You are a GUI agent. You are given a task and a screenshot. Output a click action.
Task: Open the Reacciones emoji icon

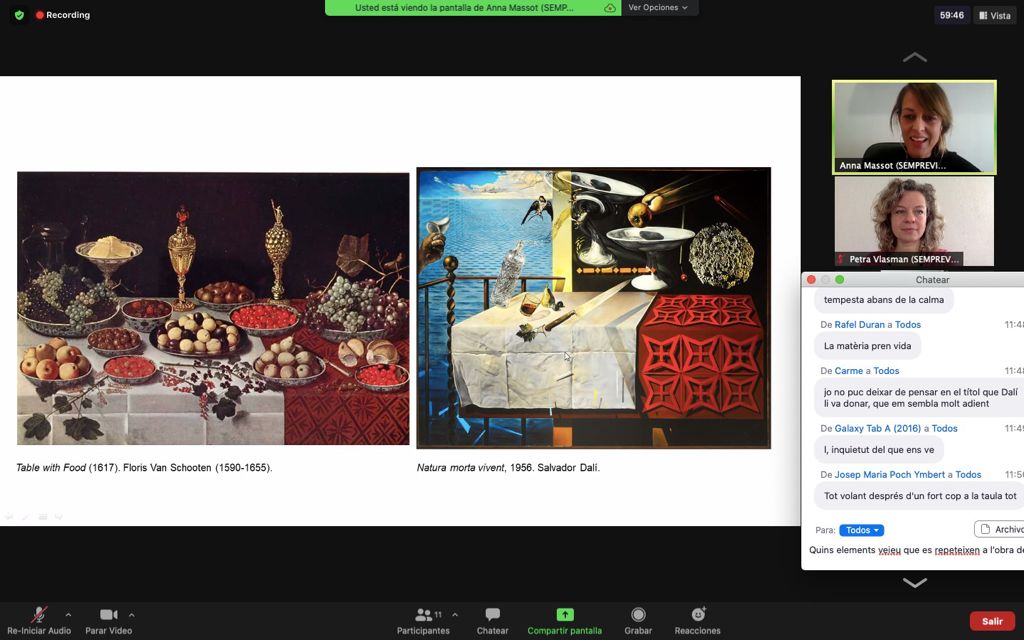[697, 615]
